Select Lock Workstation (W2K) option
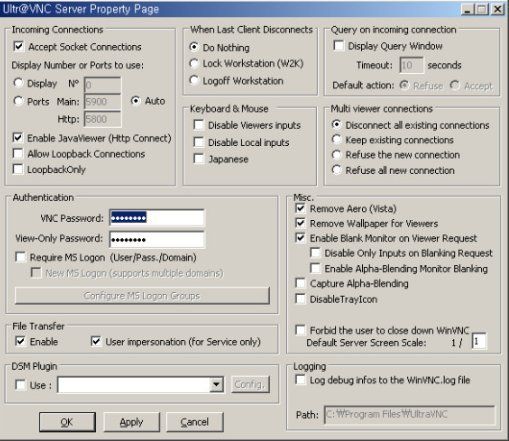Image resolution: width=509 pixels, height=441 pixels. [194, 63]
